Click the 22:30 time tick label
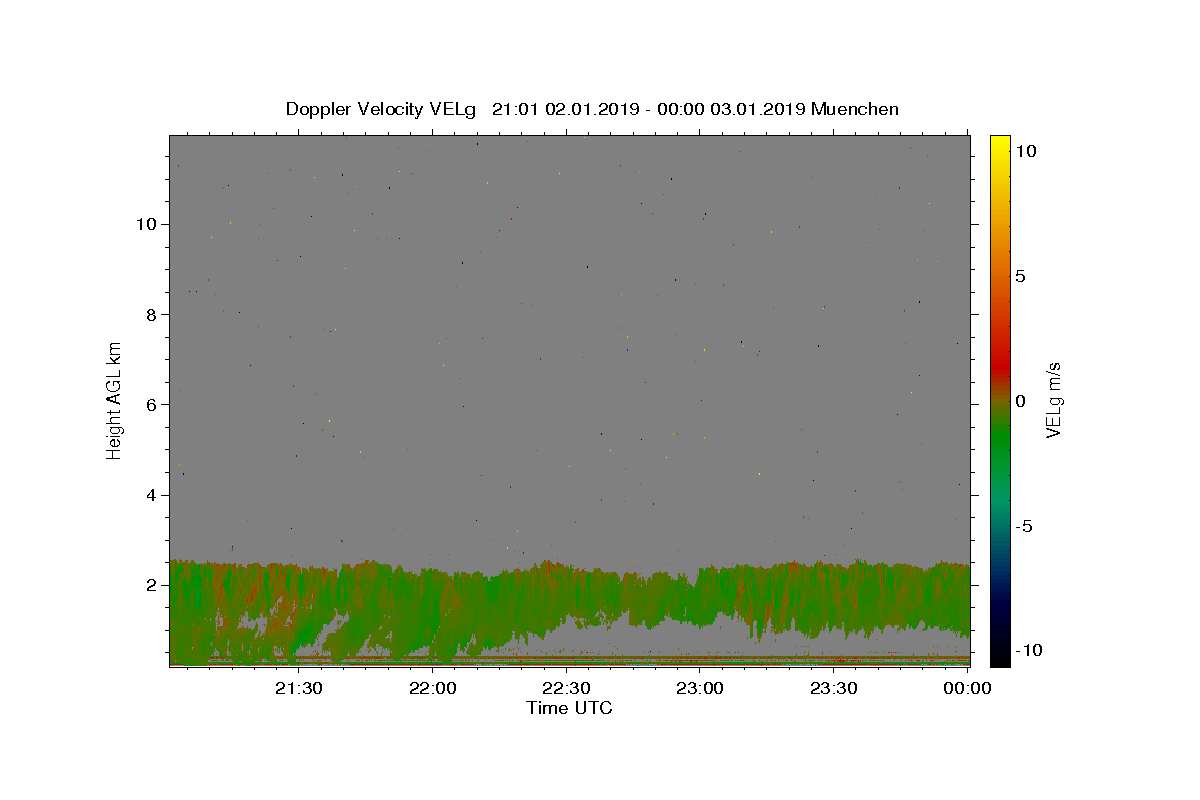The width and height of the screenshot is (1200, 800). tap(567, 688)
